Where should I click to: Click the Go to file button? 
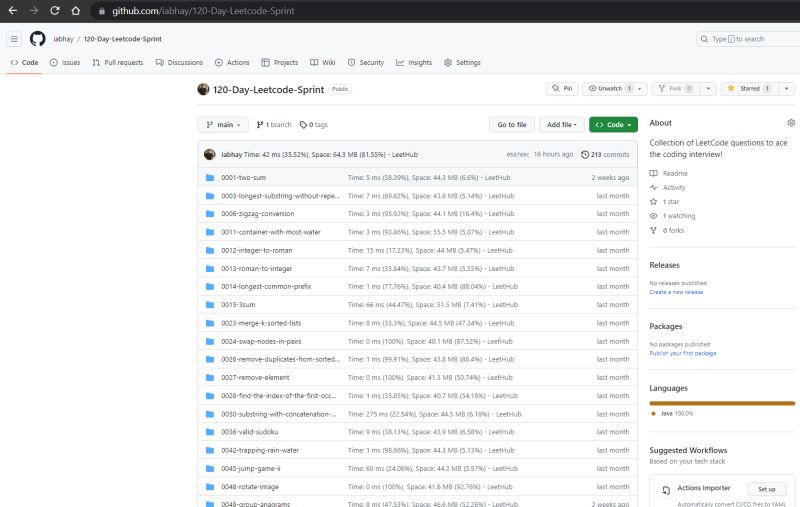tap(512, 124)
